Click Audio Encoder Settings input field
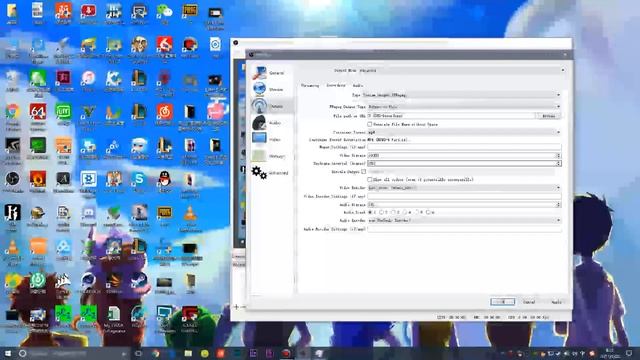The height and width of the screenshot is (360, 640). [464, 229]
